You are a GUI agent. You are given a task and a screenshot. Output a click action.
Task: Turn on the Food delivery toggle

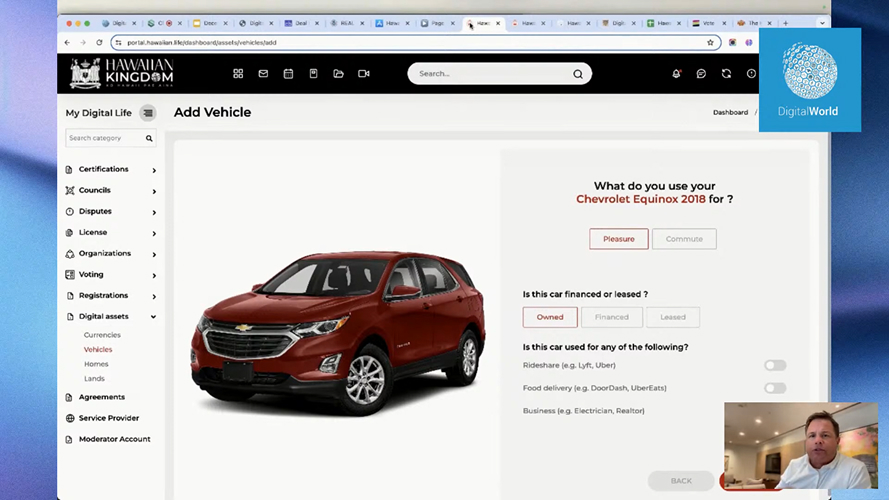coord(775,388)
